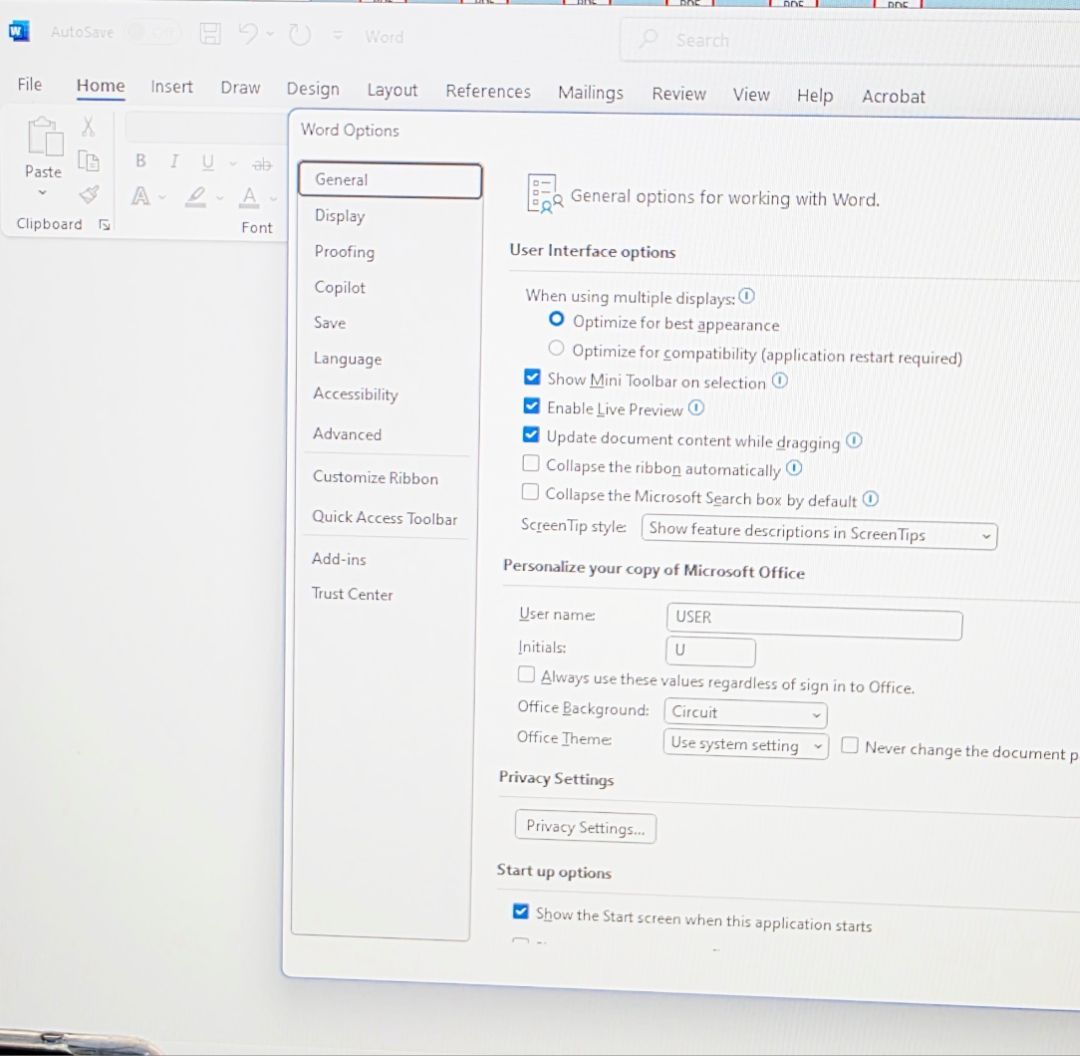Expand the Font Color dropdown arrow
The width and height of the screenshot is (1080, 1056).
pos(273,199)
